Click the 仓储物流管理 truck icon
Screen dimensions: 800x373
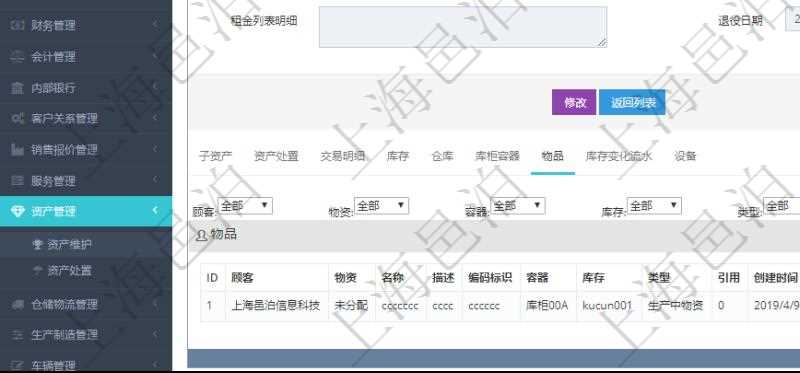(x=17, y=305)
